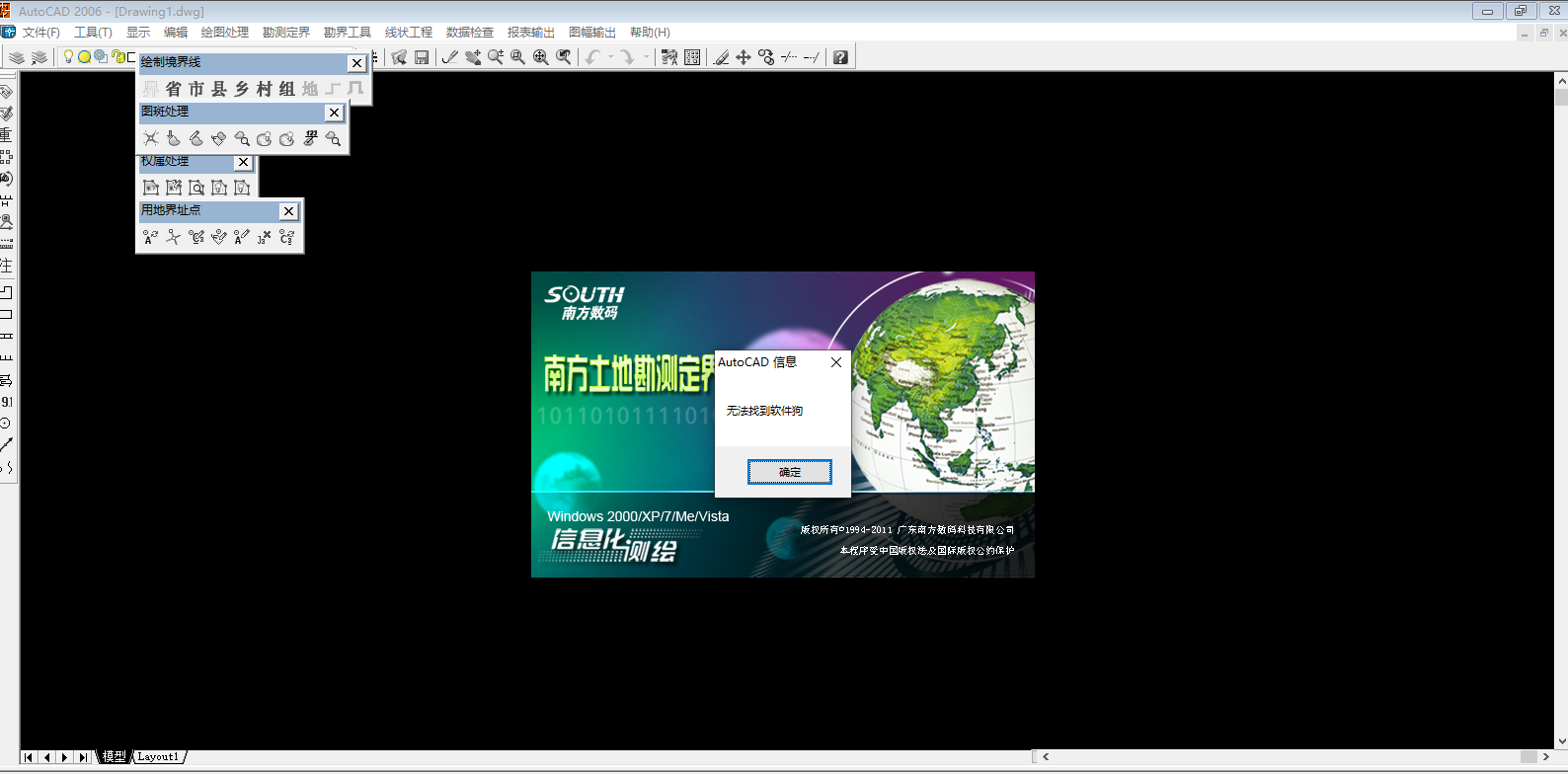This screenshot has height=774, width=1568.
Task: Click the last magnifier icon in 图斑处理
Action: tap(333, 138)
